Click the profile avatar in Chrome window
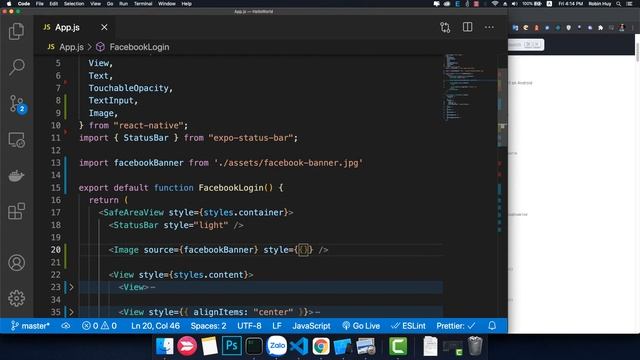 coord(622,27)
